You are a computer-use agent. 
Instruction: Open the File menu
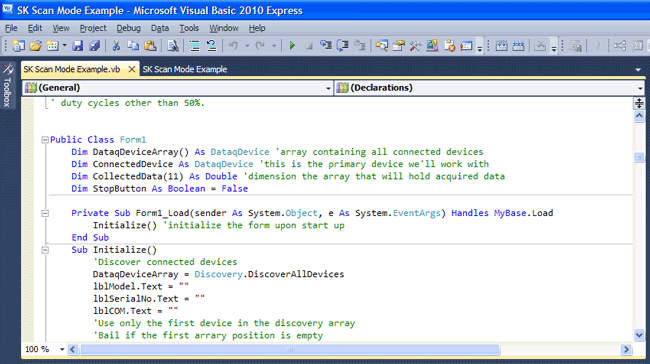click(11, 28)
